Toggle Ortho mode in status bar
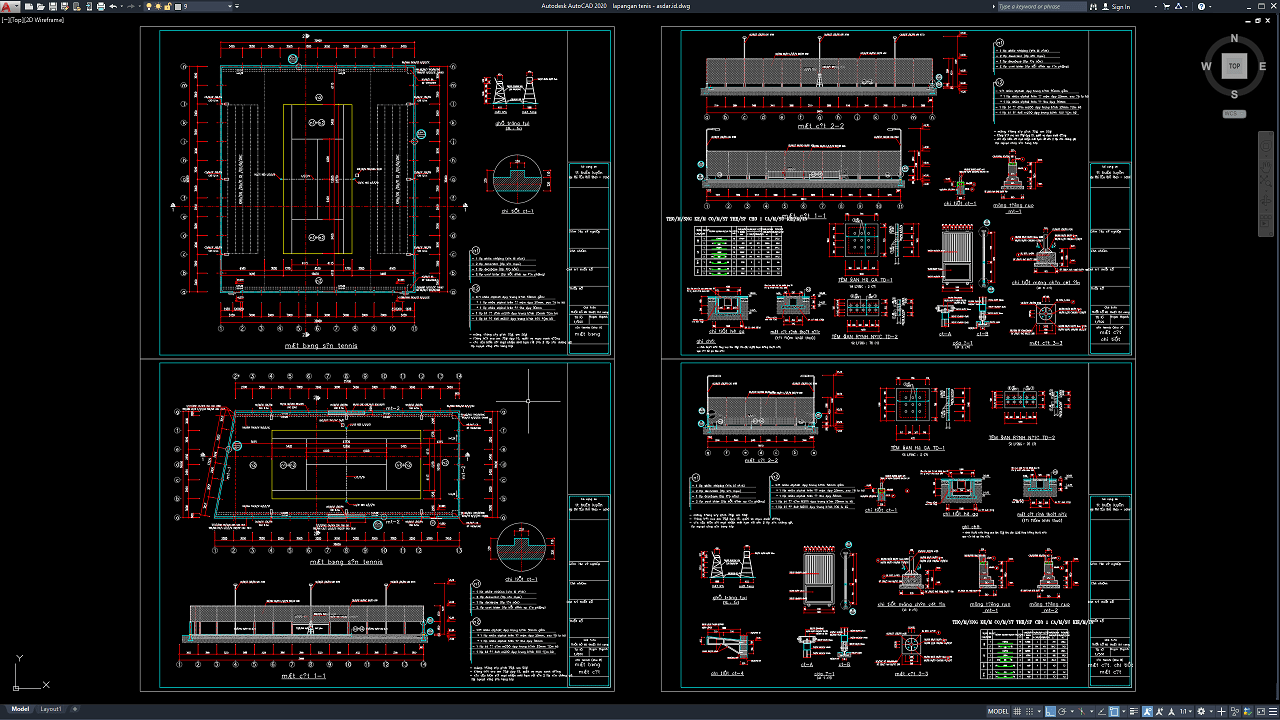The width and height of the screenshot is (1280, 720). pos(1050,712)
